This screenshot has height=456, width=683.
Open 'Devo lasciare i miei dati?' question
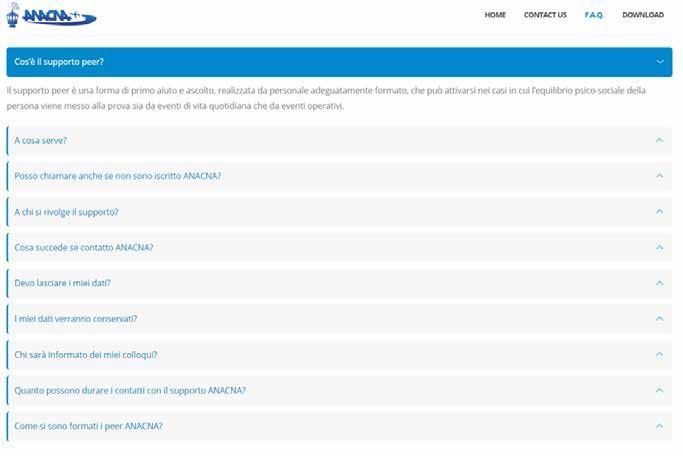pos(62,283)
